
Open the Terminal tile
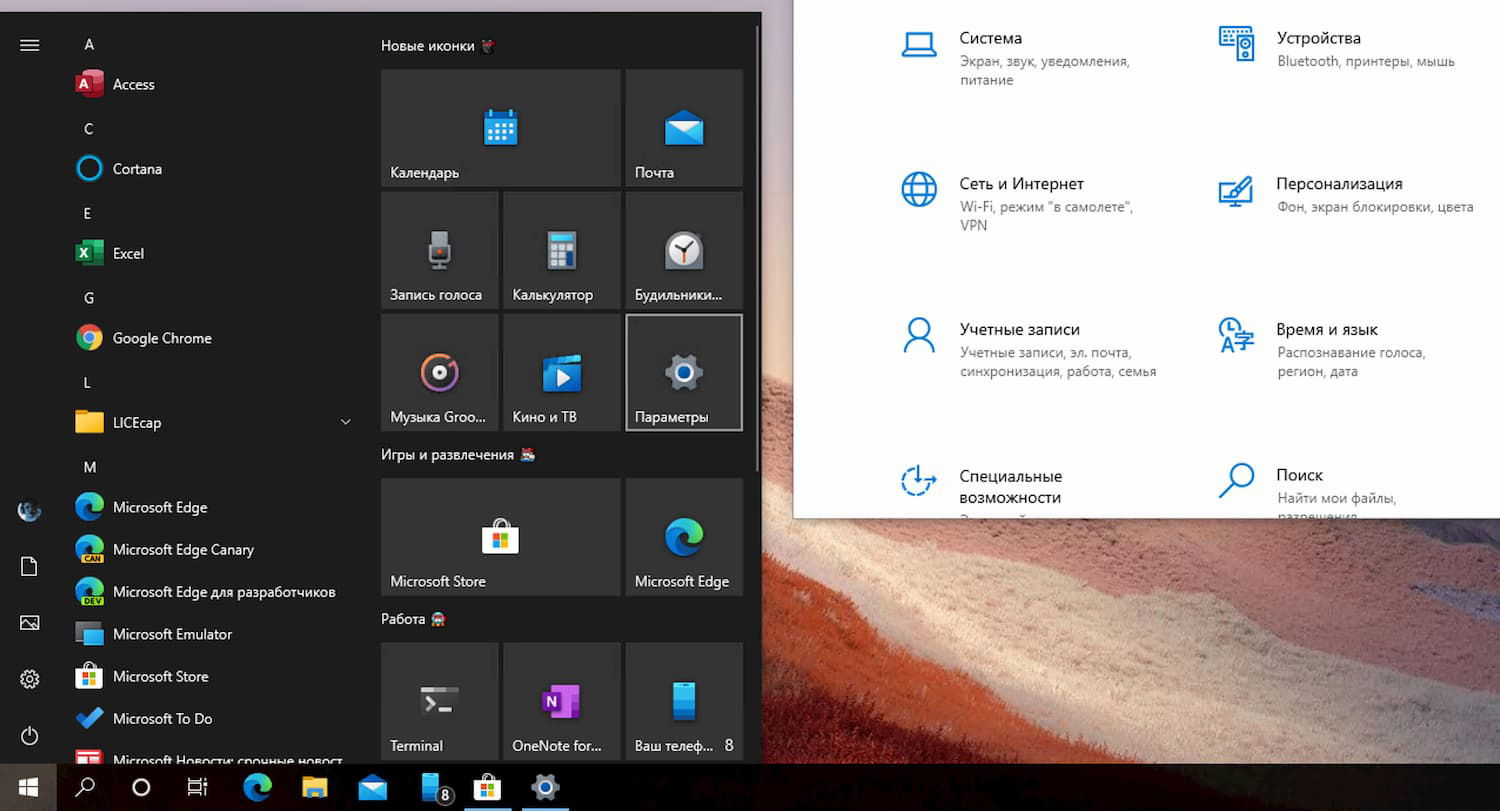click(439, 701)
